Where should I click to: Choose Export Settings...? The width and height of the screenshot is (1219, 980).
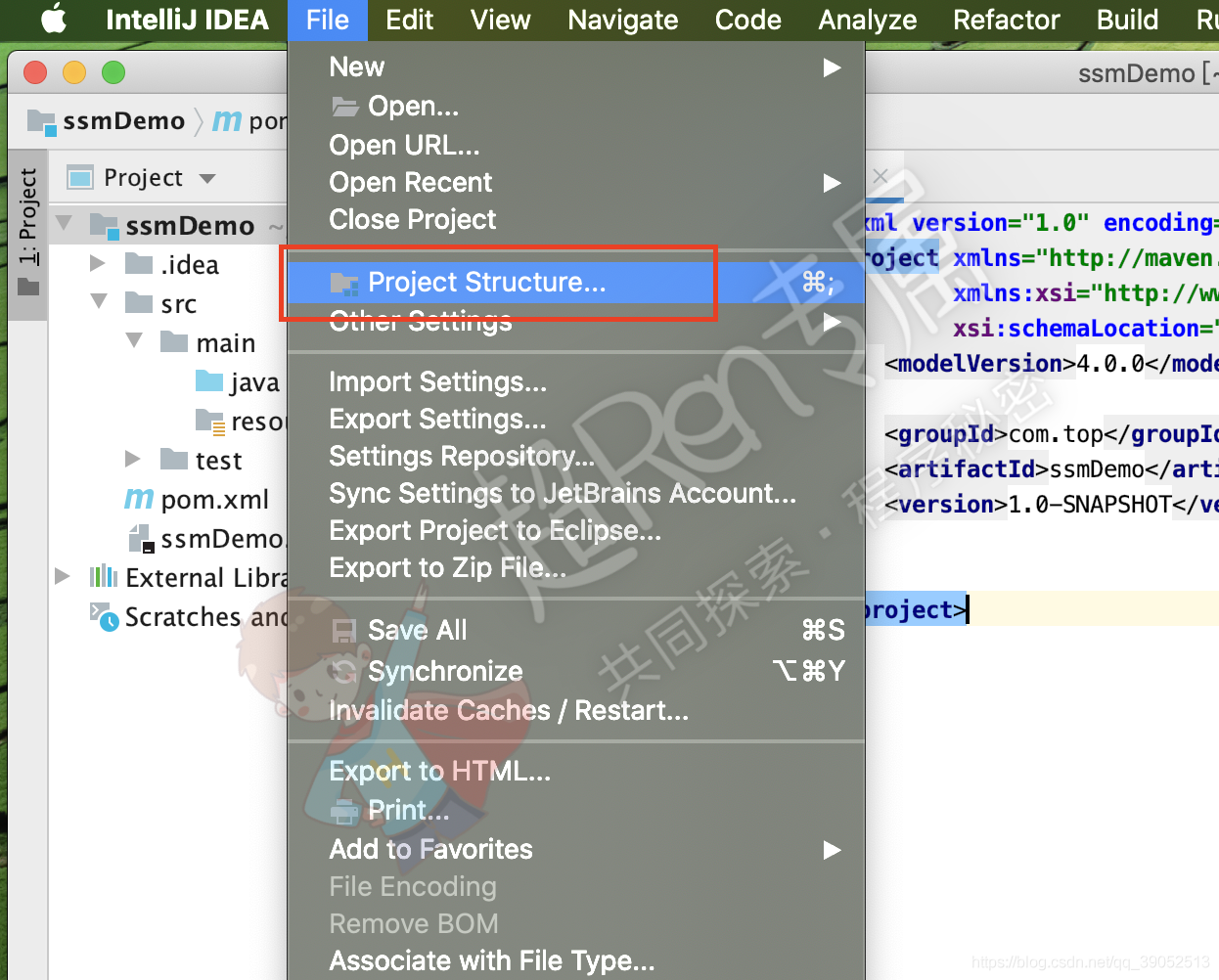point(576,419)
